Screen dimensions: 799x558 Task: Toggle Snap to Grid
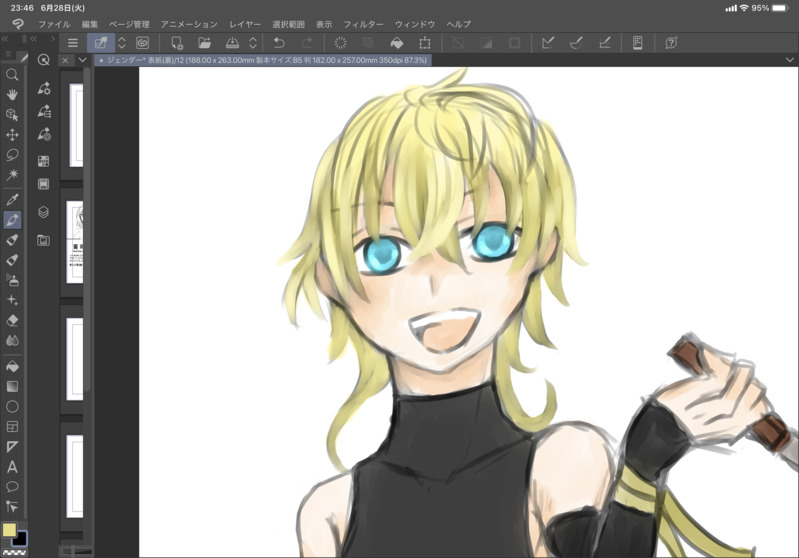[x=604, y=43]
